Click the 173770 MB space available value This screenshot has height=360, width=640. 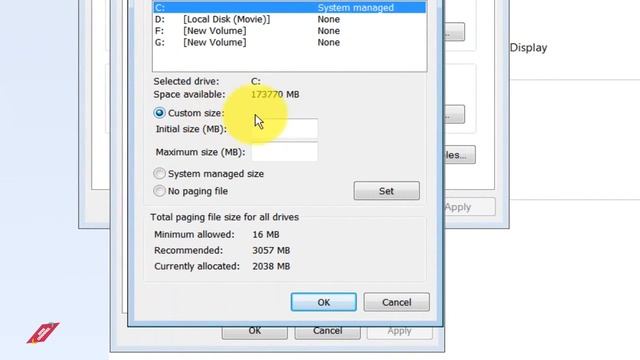click(x=275, y=94)
